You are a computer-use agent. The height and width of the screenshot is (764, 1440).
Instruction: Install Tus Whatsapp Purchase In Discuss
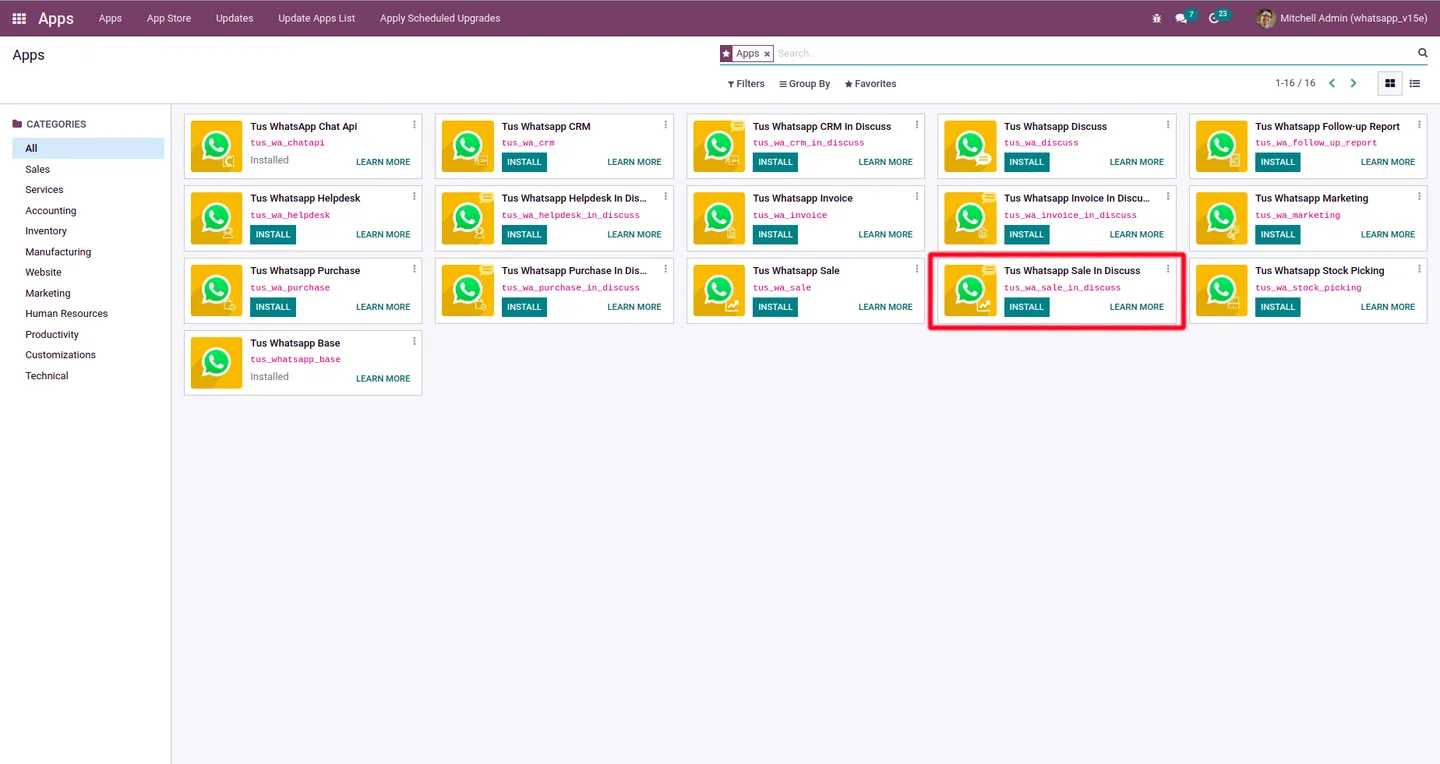tap(524, 307)
